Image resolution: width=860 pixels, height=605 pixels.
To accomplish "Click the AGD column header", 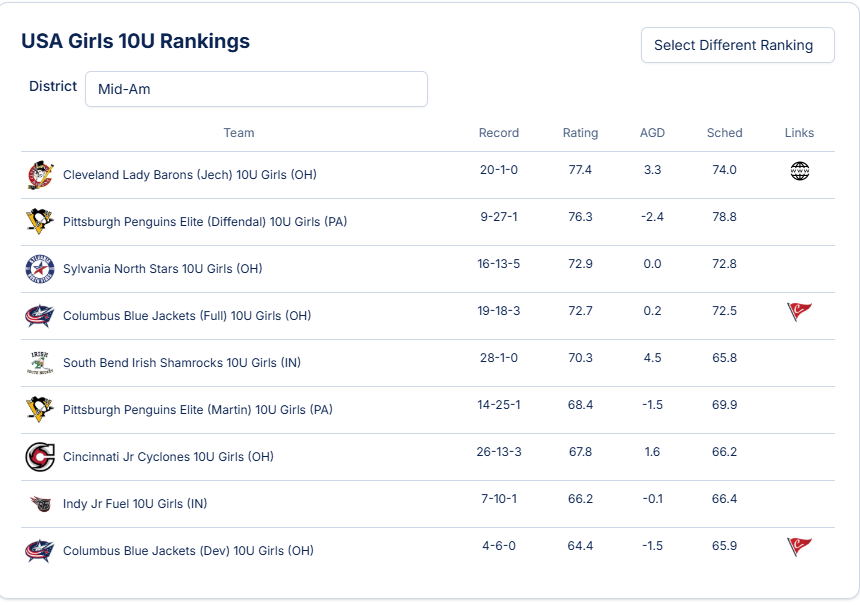I will click(x=652, y=133).
